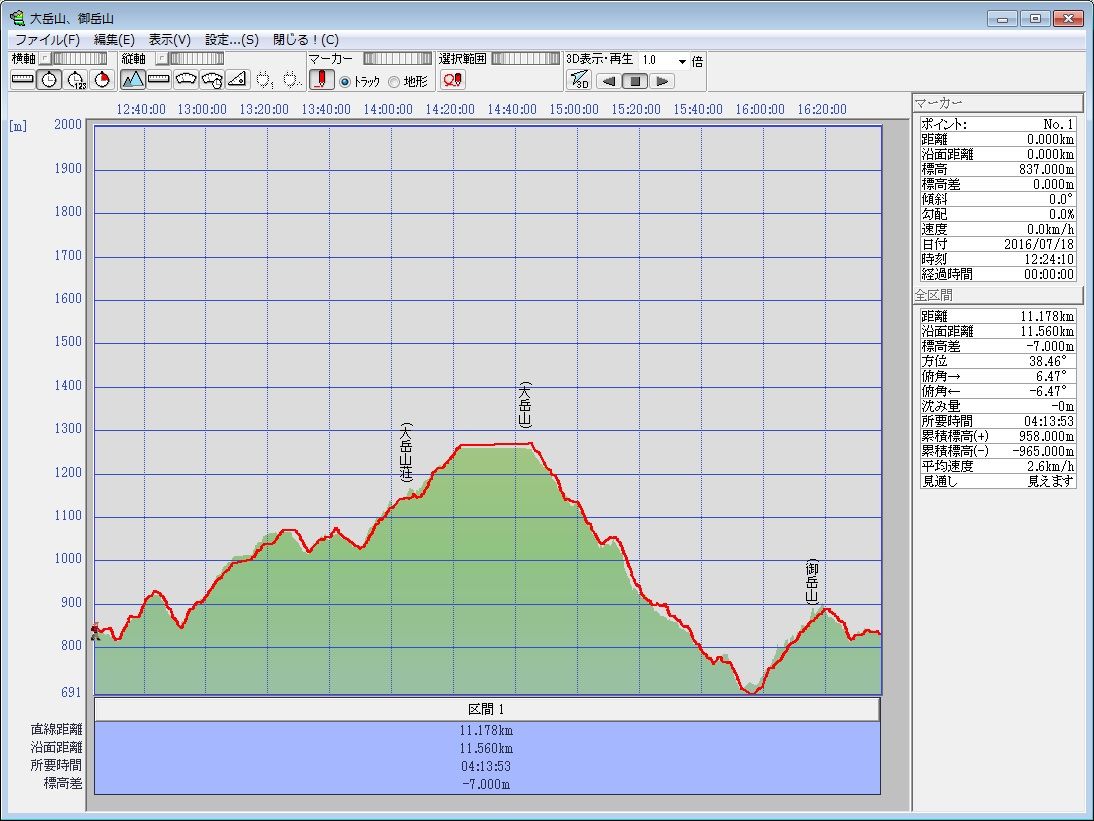Screen dimensions: 1094x821
Task: Click the first disabled heart-rate plug icon
Action: 264,80
